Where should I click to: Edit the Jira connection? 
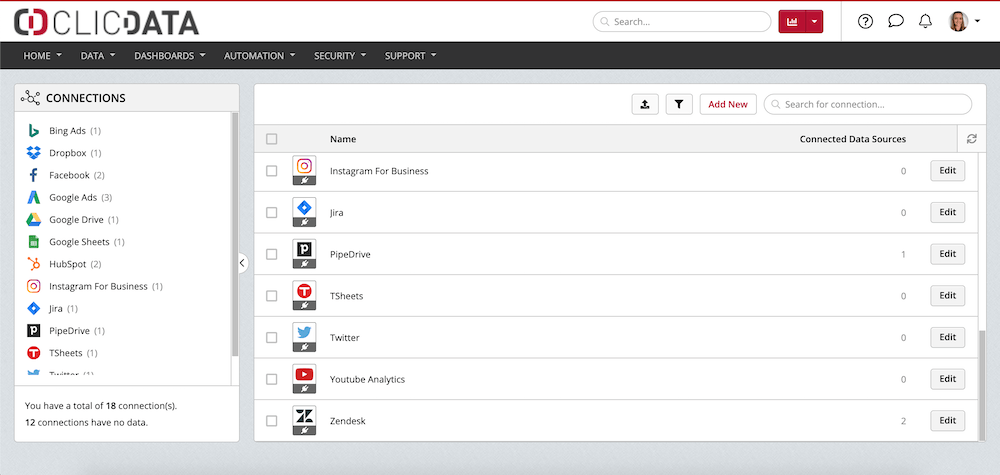point(948,212)
